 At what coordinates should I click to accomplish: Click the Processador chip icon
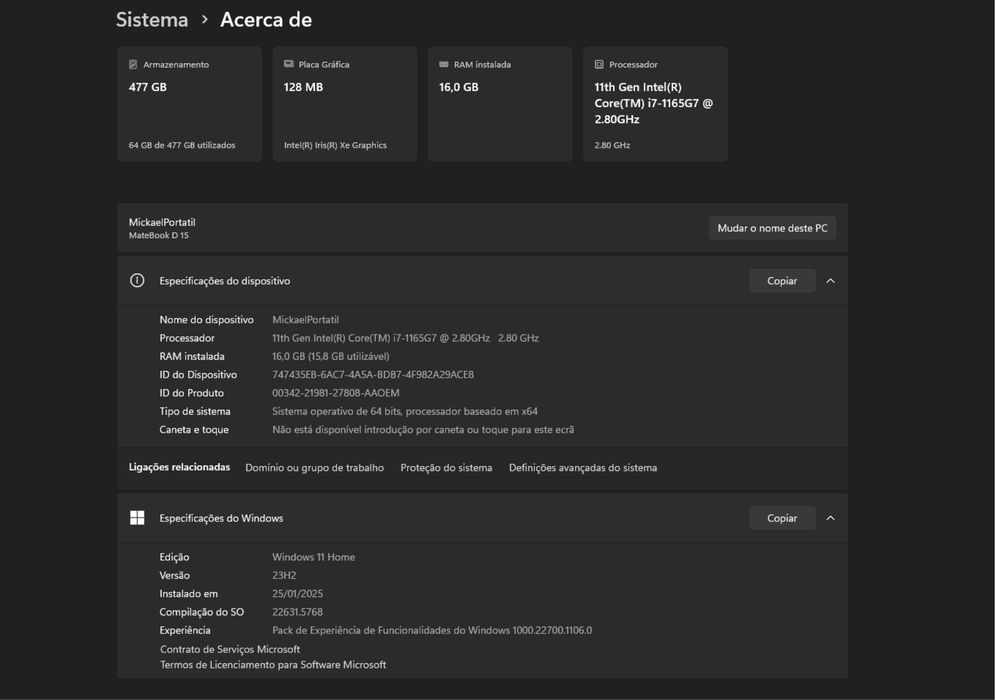599,64
